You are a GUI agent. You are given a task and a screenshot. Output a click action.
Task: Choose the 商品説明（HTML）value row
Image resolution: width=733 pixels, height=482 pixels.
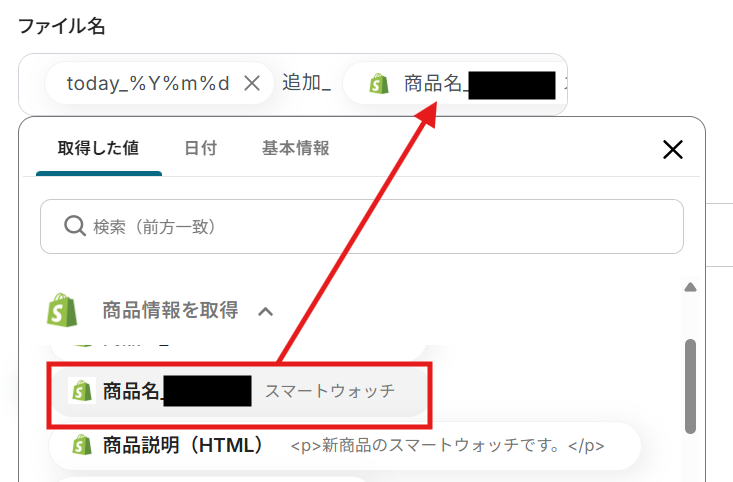pyautogui.click(x=345, y=446)
